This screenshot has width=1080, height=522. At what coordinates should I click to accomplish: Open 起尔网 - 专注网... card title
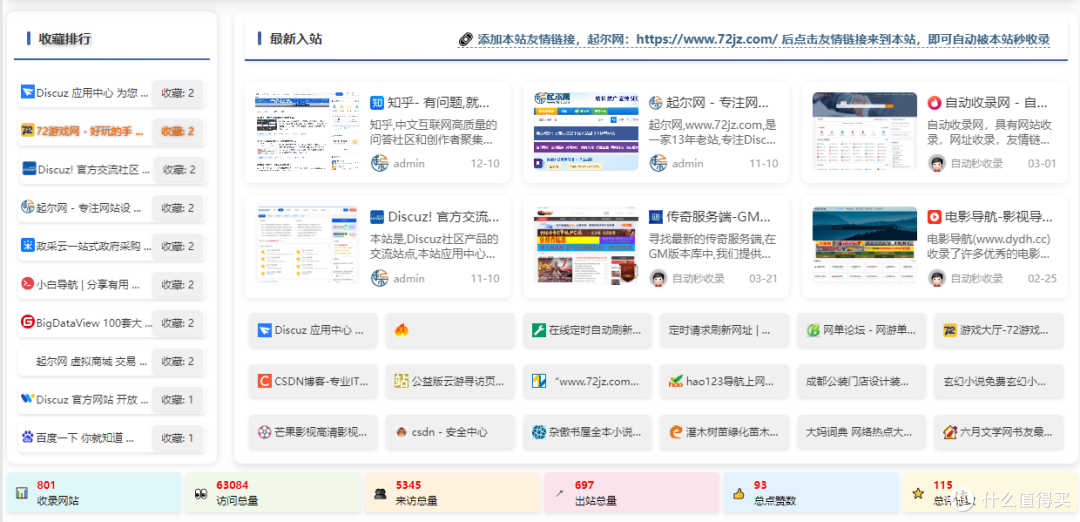(717, 103)
